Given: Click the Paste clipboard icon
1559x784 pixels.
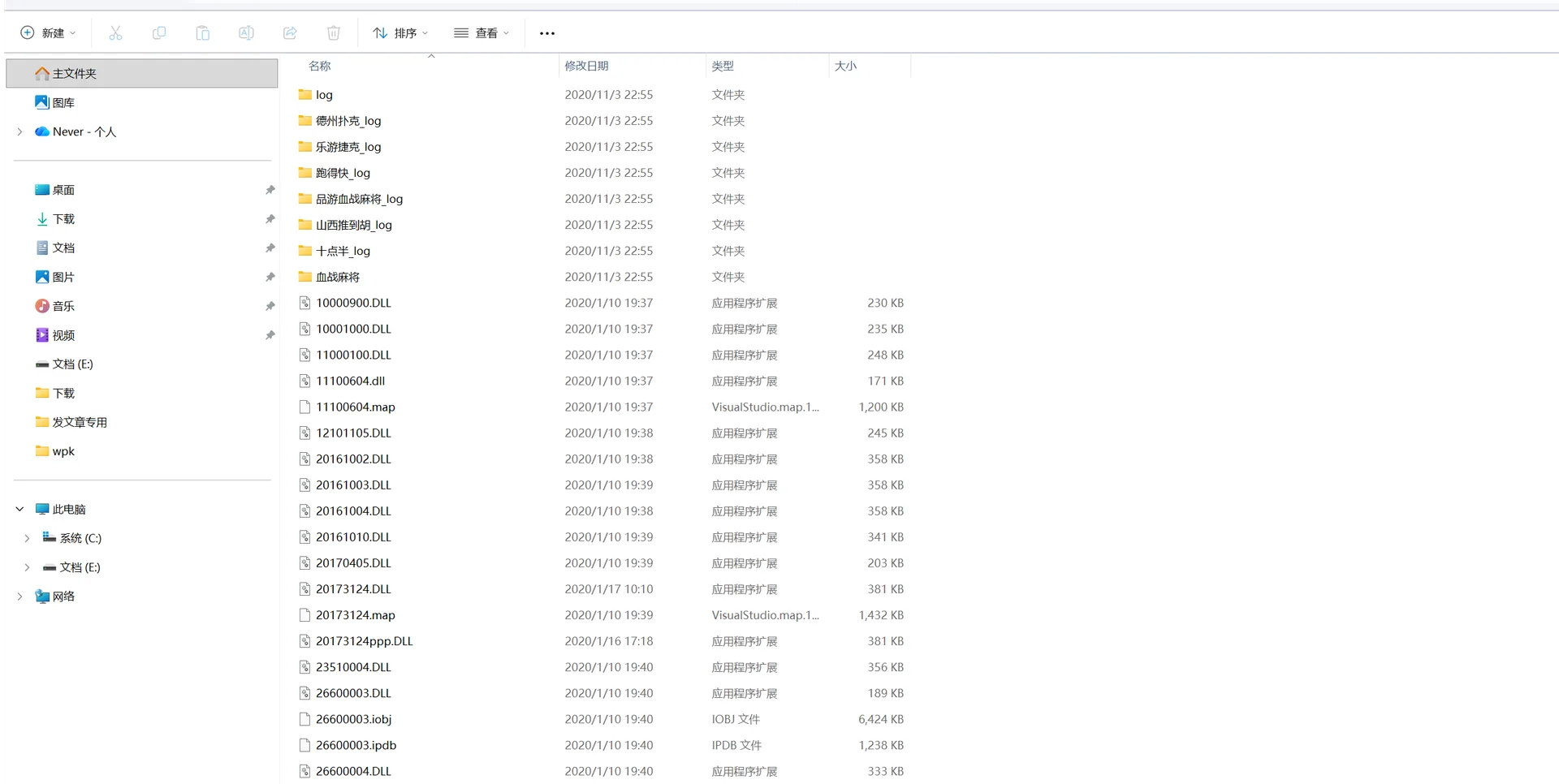Looking at the screenshot, I should 203,33.
